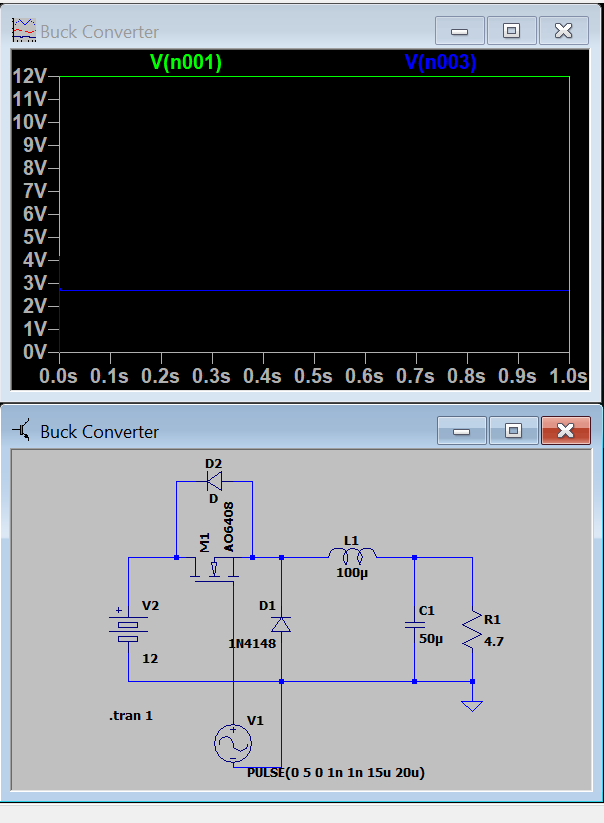Click the C1 component name label

click(427, 611)
